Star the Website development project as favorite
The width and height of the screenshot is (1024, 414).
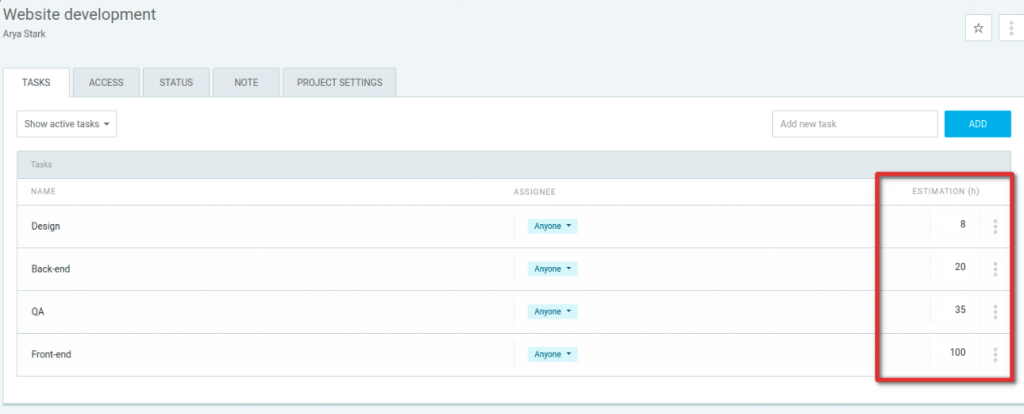978,28
